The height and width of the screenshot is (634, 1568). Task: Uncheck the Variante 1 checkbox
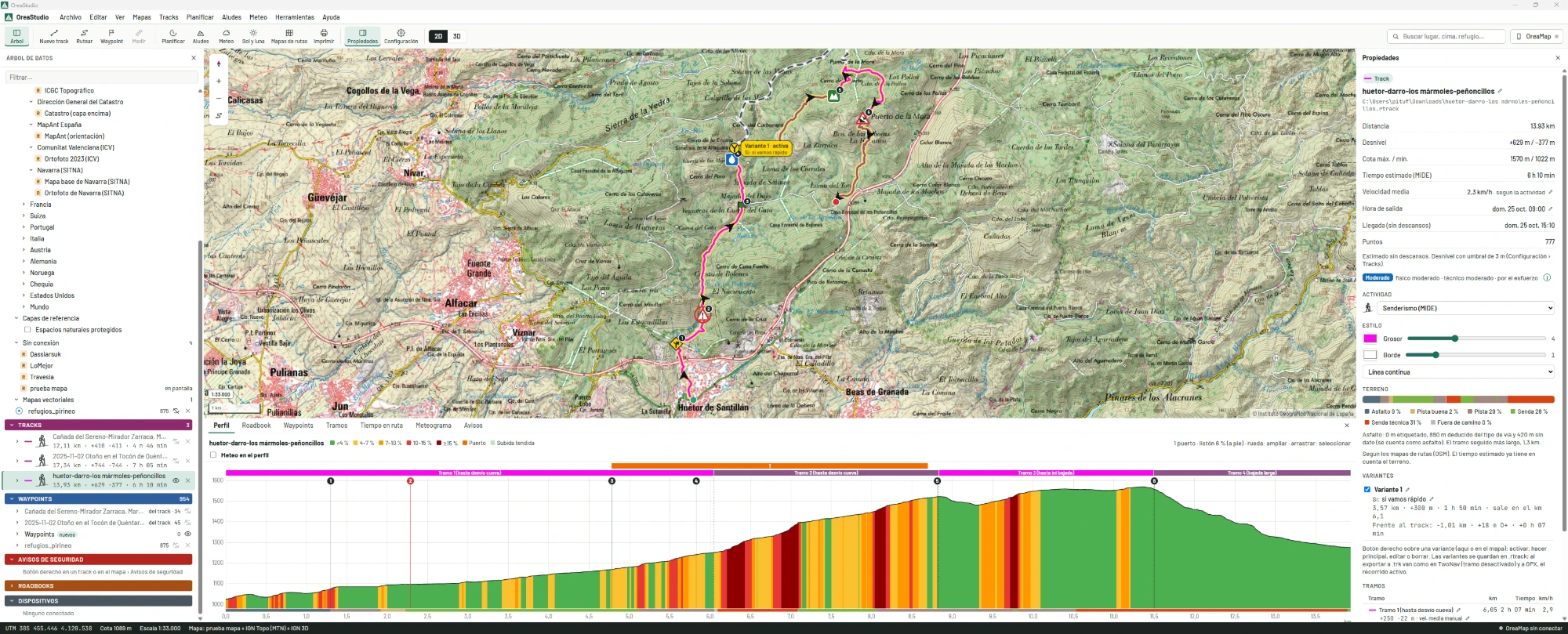pyautogui.click(x=1367, y=489)
